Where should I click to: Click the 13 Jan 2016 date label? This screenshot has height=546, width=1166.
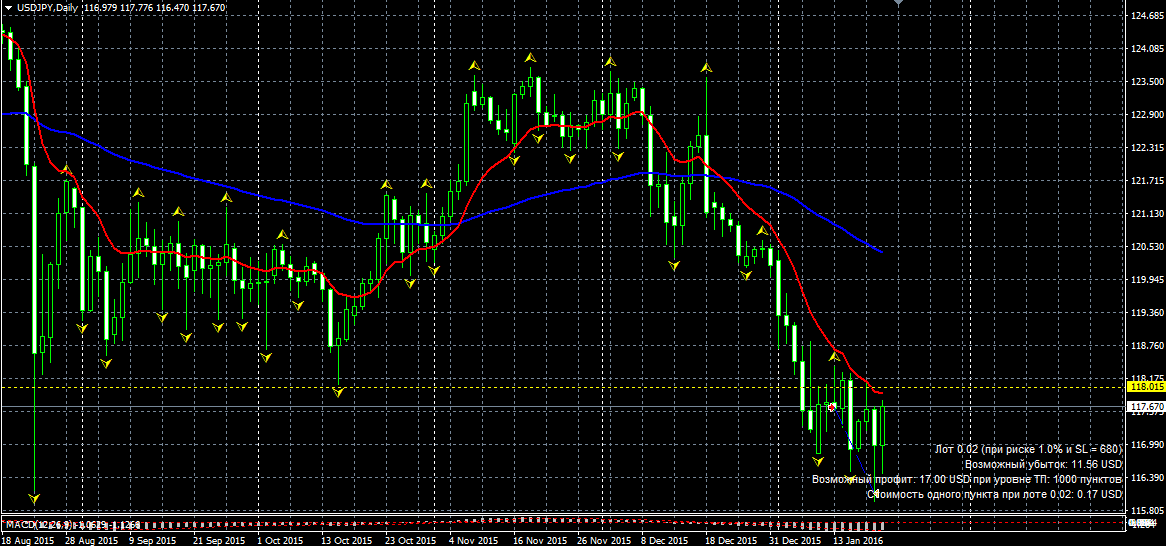coord(858,539)
